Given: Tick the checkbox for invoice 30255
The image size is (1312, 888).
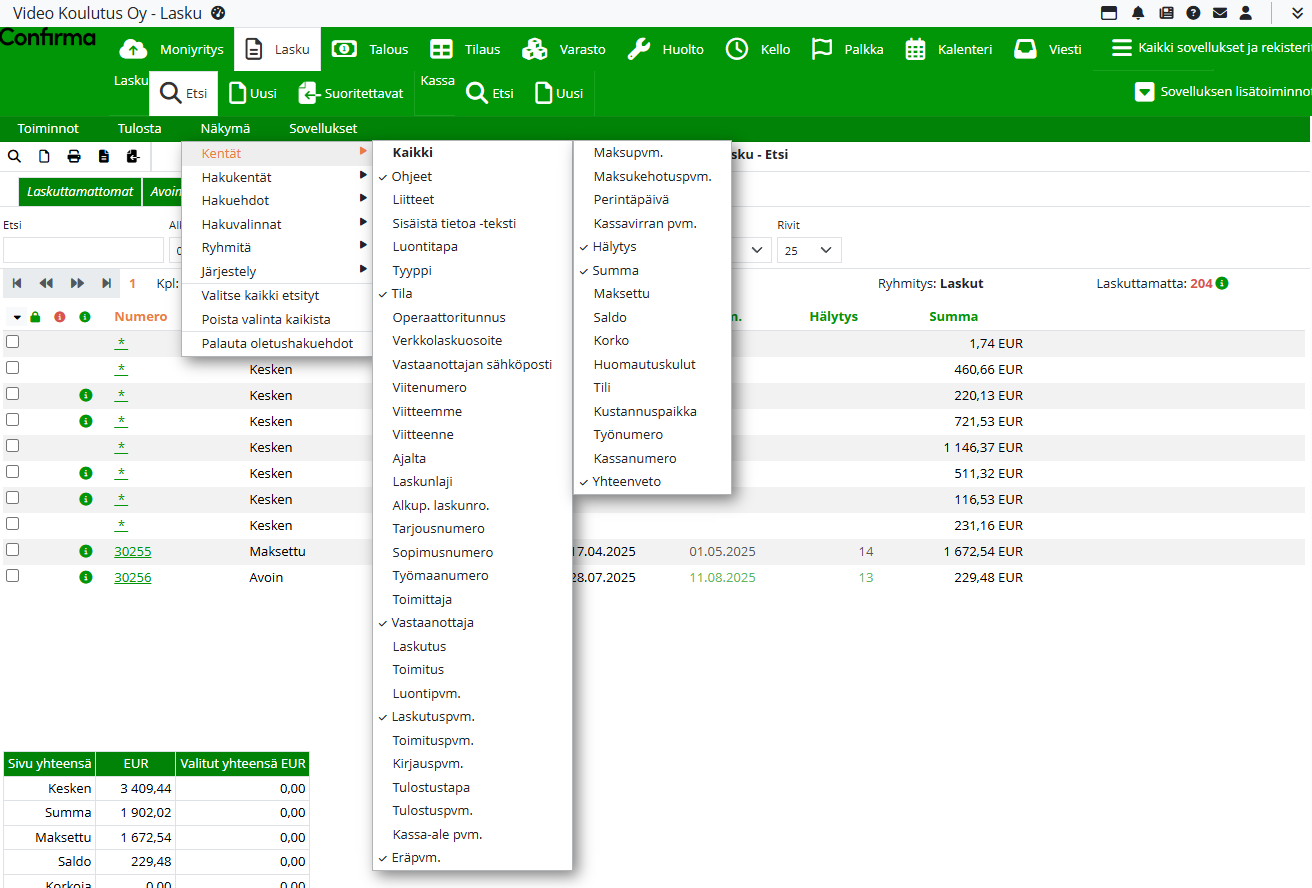Looking at the screenshot, I should pos(13,550).
